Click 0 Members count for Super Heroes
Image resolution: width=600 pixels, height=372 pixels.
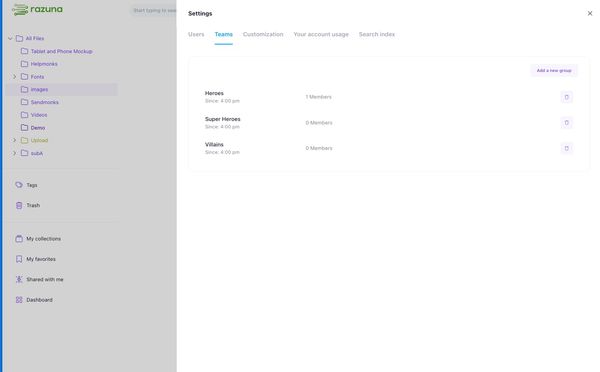319,123
